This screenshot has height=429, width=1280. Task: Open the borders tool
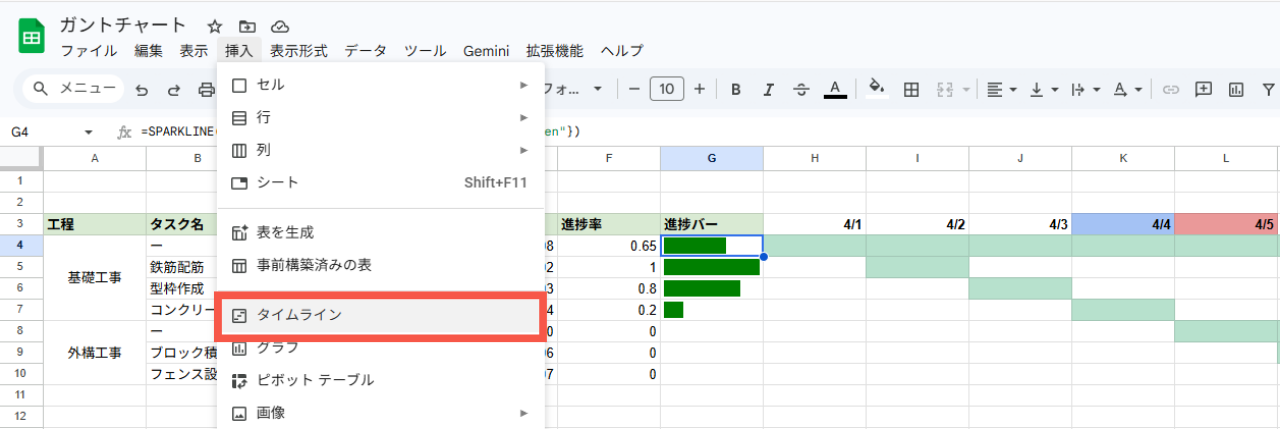911,89
